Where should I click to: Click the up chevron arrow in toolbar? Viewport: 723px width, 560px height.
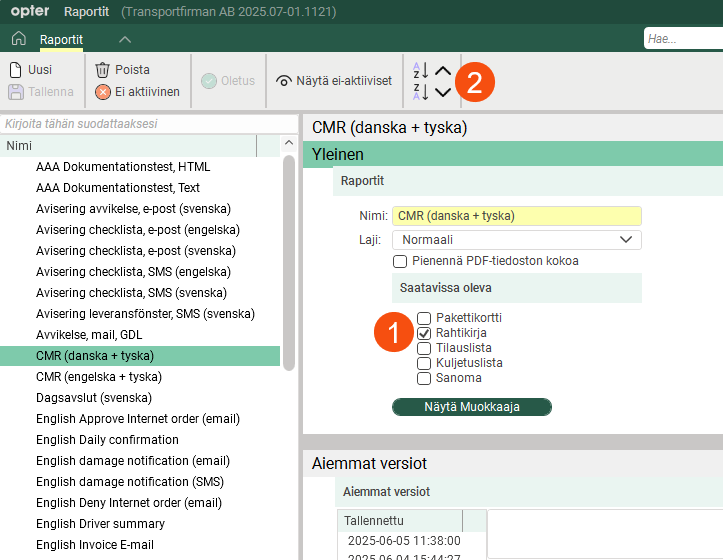[x=443, y=71]
